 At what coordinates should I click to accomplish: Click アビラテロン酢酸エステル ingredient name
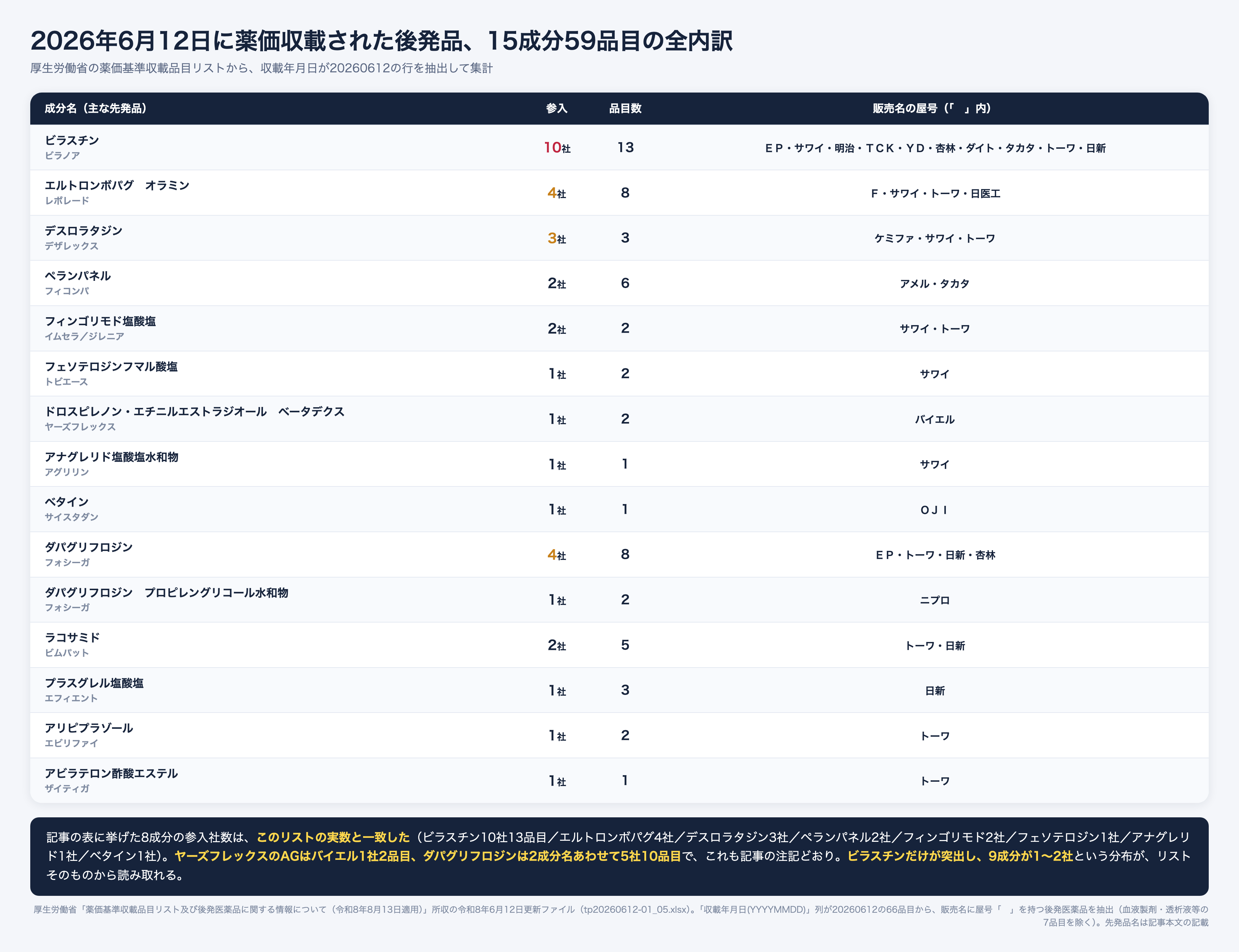111,773
